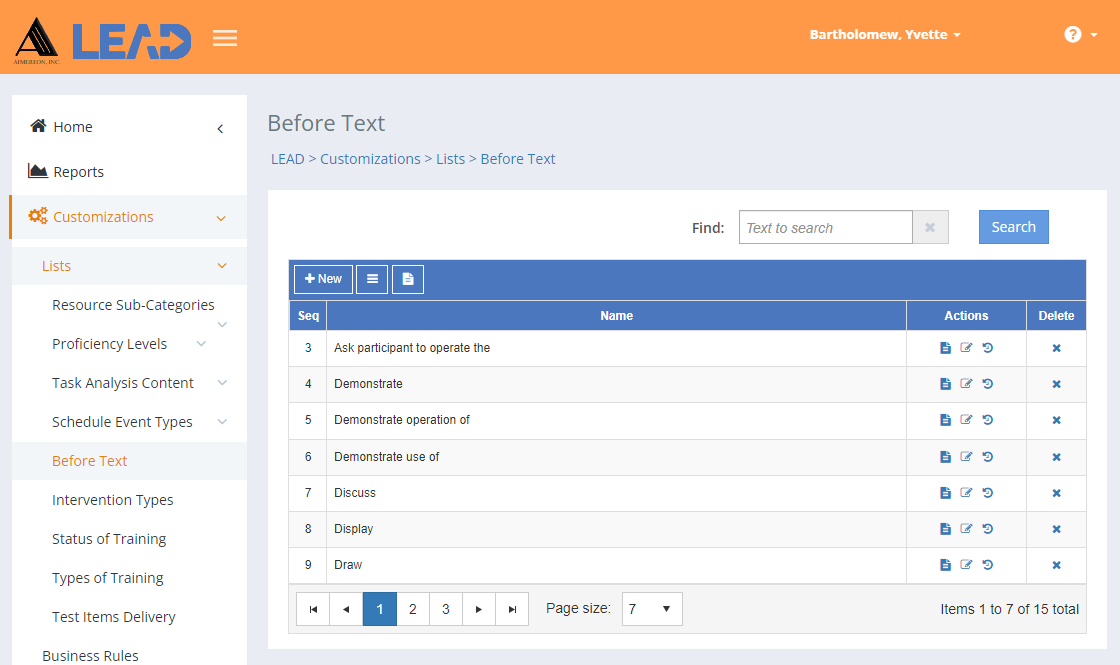Screen dimensions: 1120x665
Task: Delete the 'Discuss' row
Action: coord(1056,493)
